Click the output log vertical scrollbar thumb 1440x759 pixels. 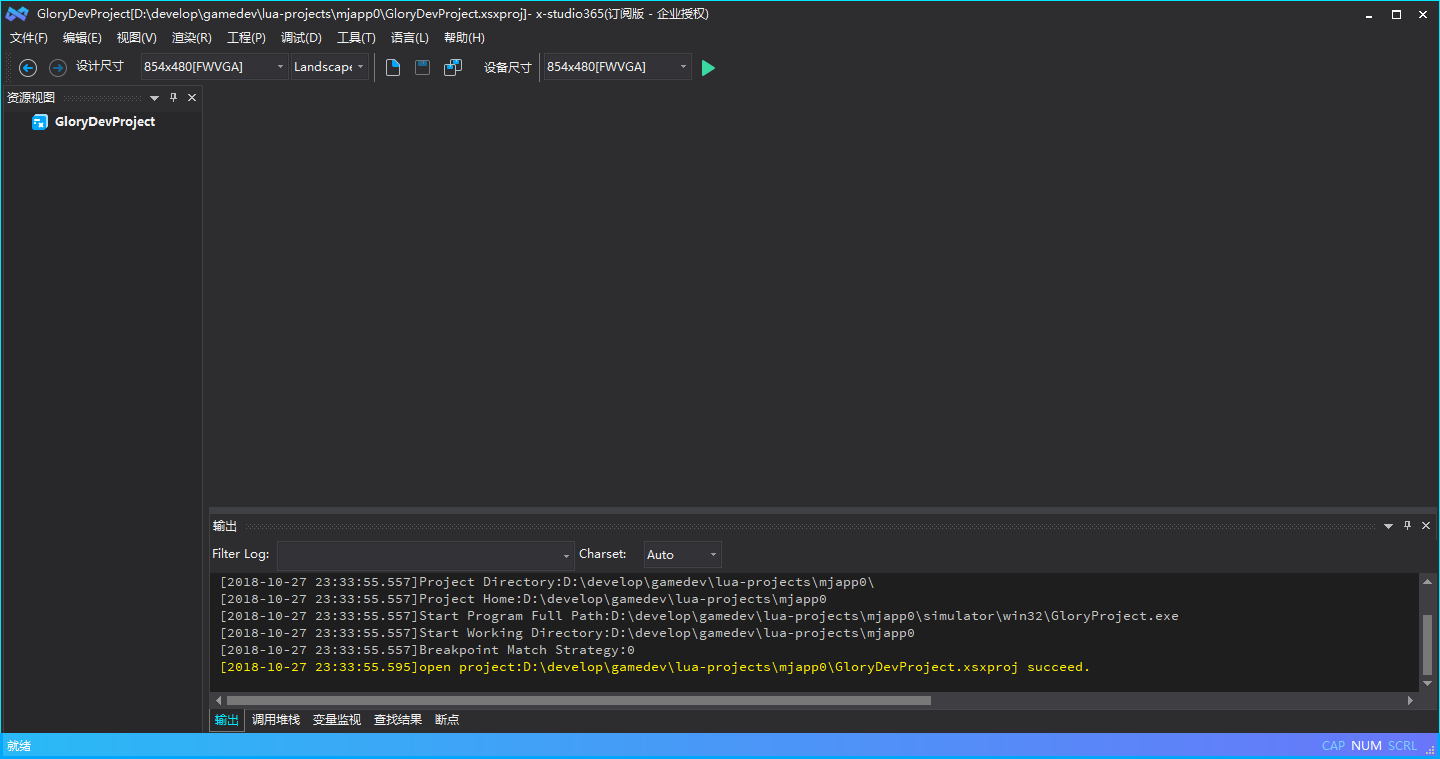[x=1427, y=645]
